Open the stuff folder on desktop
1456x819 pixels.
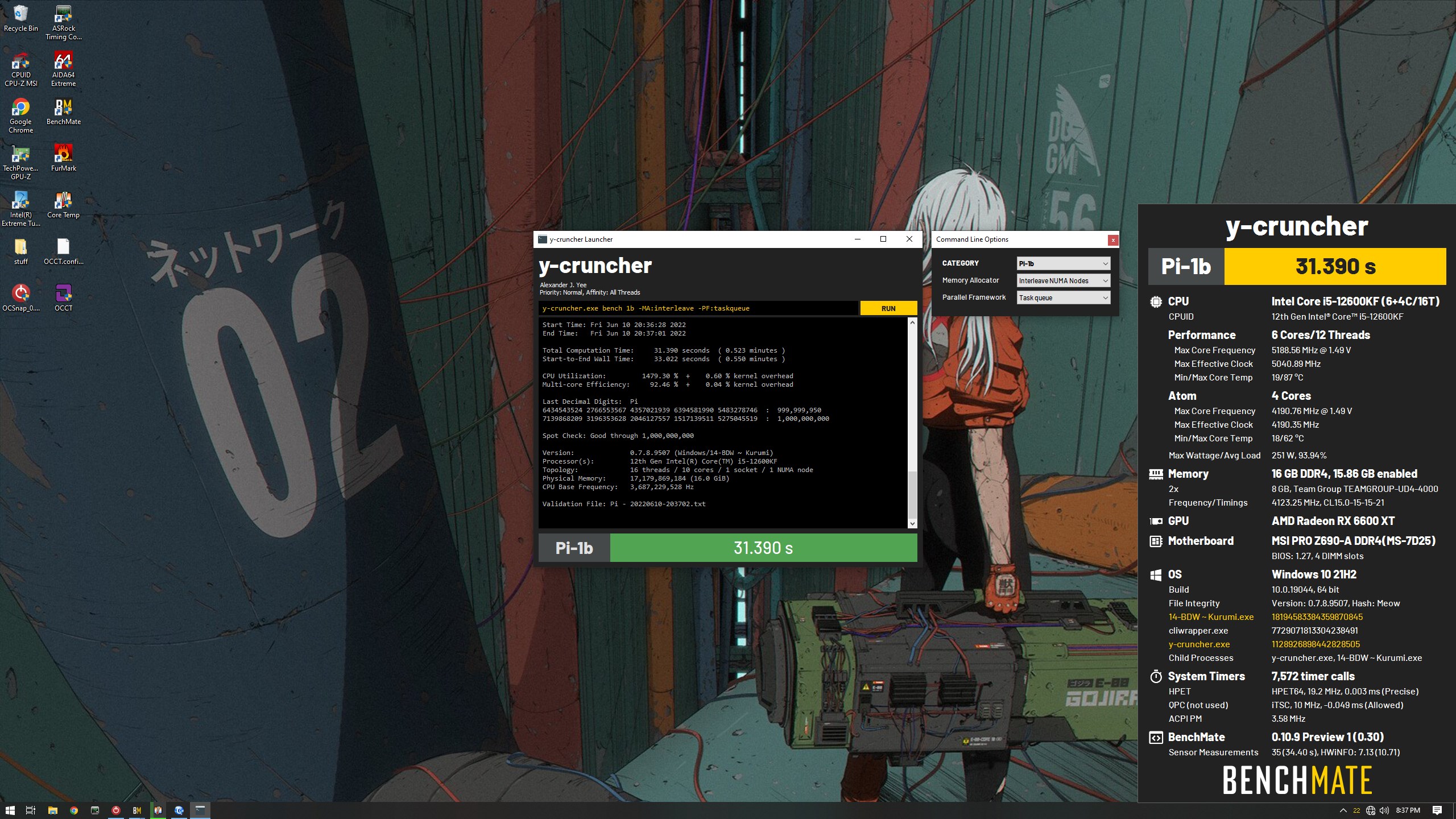coord(20,251)
